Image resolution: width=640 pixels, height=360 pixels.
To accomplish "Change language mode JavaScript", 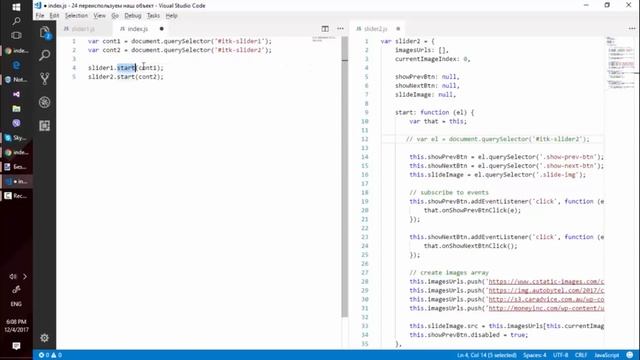I will click(606, 355).
